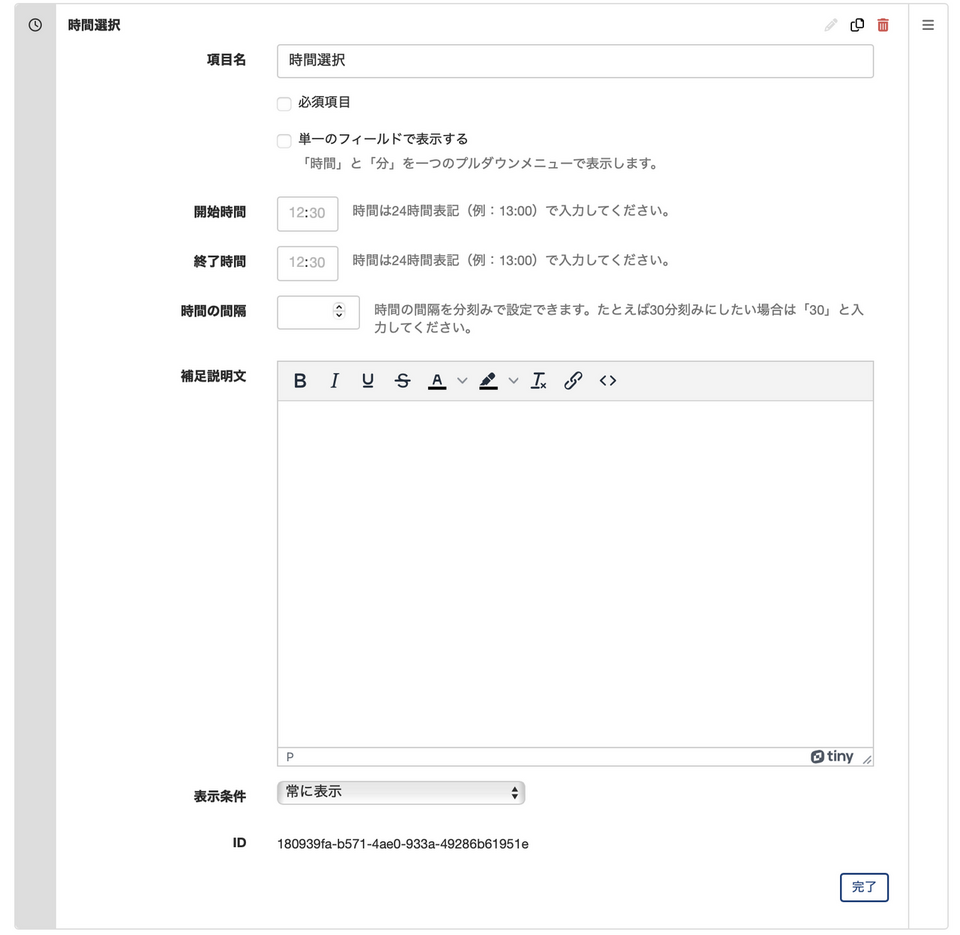This screenshot has height=935, width=960.
Task: Clear formatting with the Tx icon
Action: click(539, 381)
